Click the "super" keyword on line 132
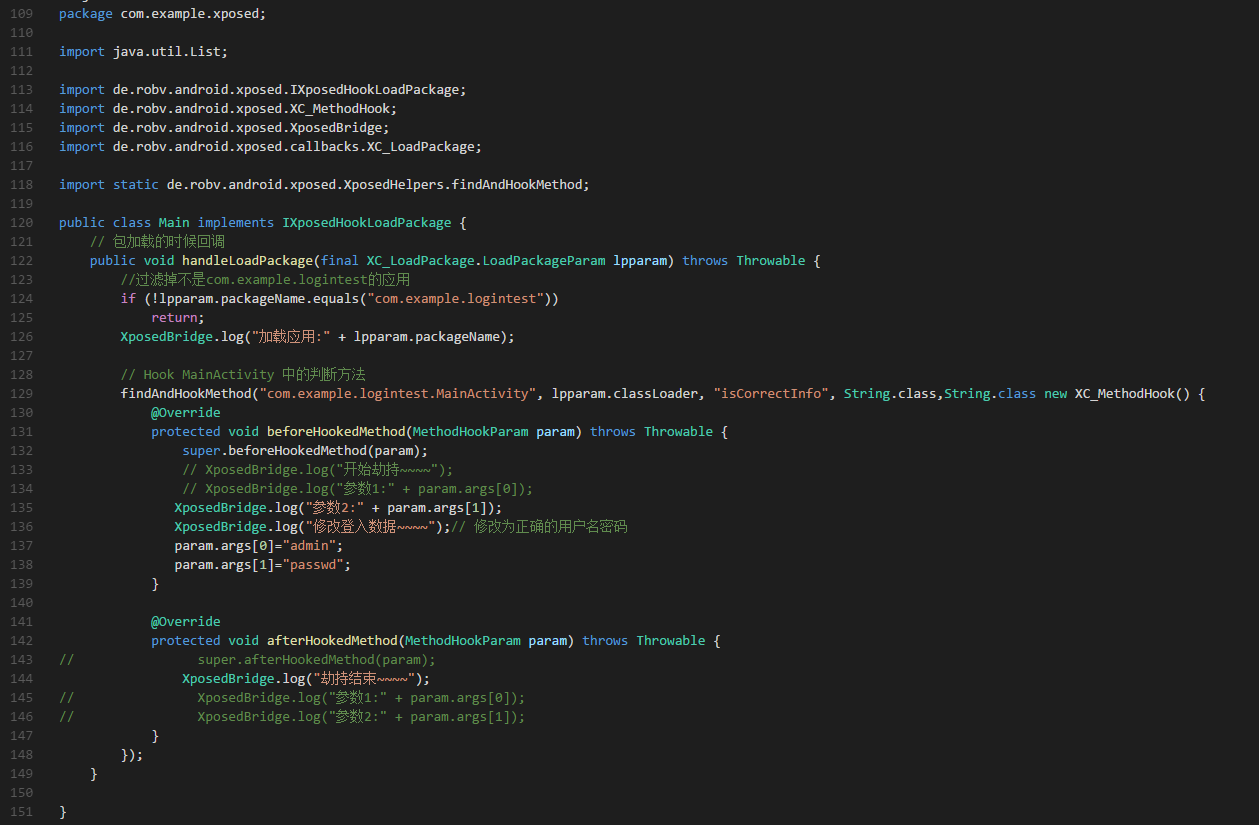This screenshot has height=825, width=1259. [x=201, y=451]
